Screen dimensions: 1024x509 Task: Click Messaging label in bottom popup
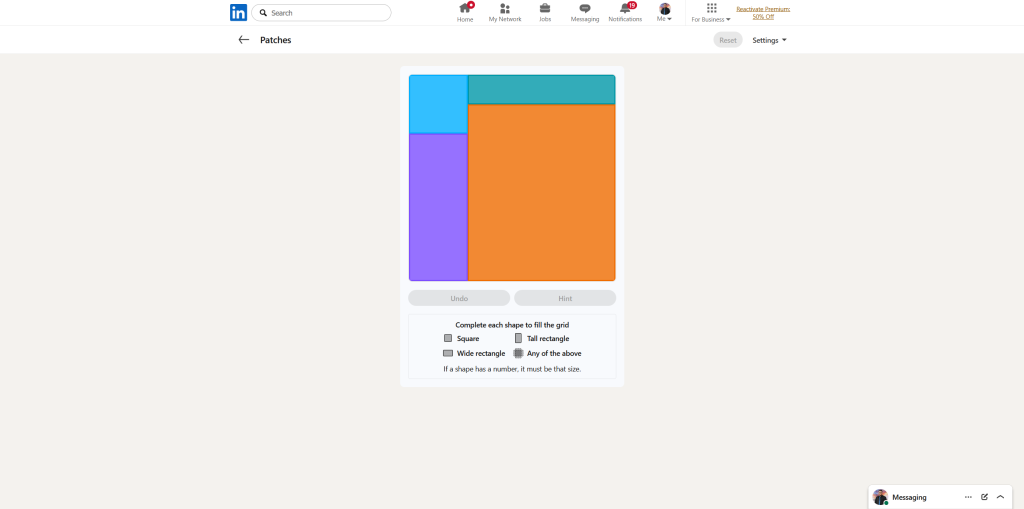pyautogui.click(x=909, y=497)
